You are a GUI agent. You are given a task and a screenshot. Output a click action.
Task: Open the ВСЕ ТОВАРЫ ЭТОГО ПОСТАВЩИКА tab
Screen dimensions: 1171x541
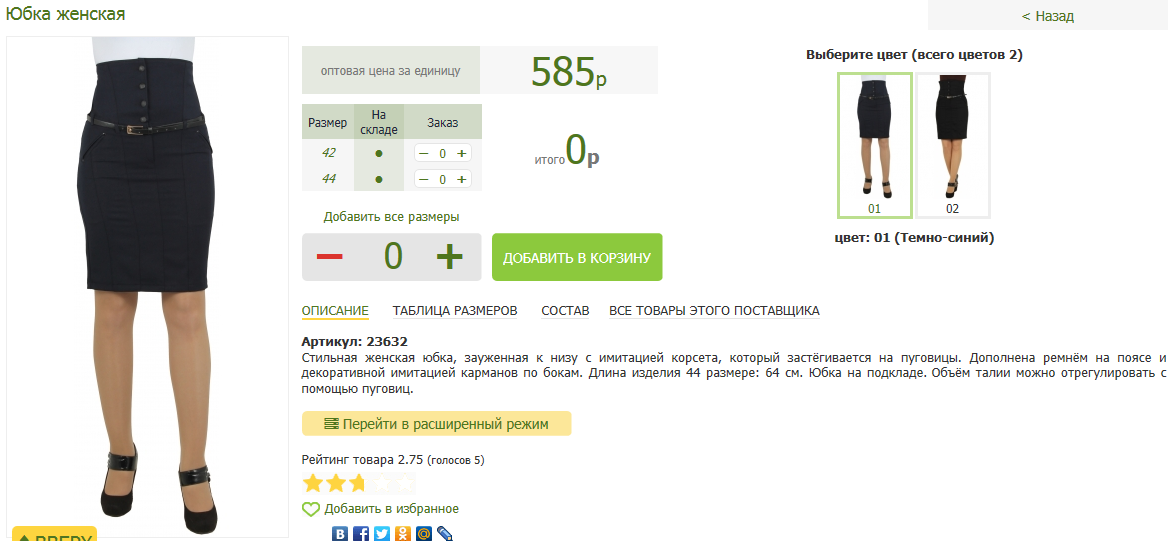[714, 311]
